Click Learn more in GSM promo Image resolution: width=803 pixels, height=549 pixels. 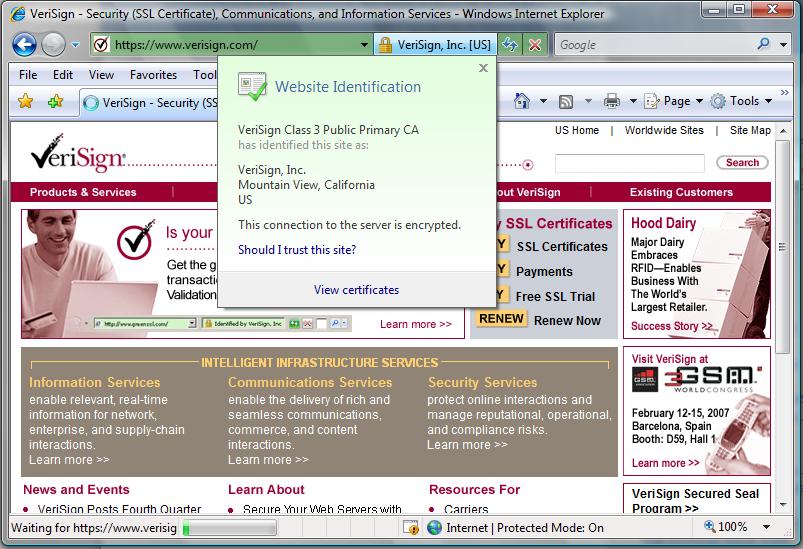pyautogui.click(x=665, y=463)
